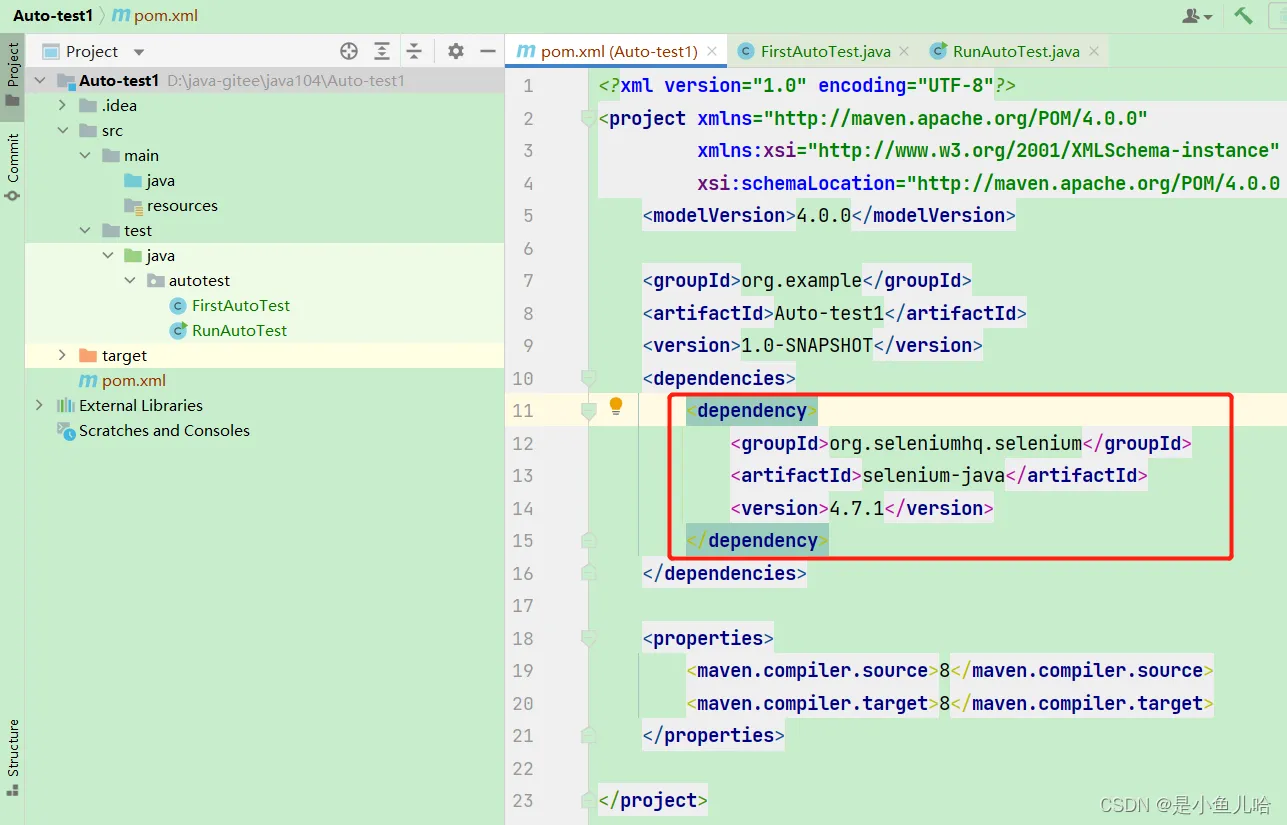Collapse the test folder
This screenshot has width=1287, height=825.
85,230
